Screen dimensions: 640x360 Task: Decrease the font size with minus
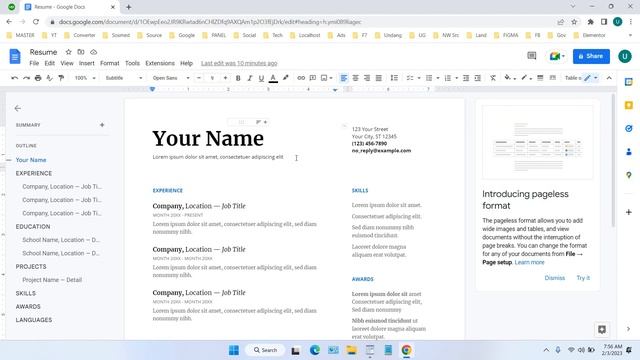(199, 78)
